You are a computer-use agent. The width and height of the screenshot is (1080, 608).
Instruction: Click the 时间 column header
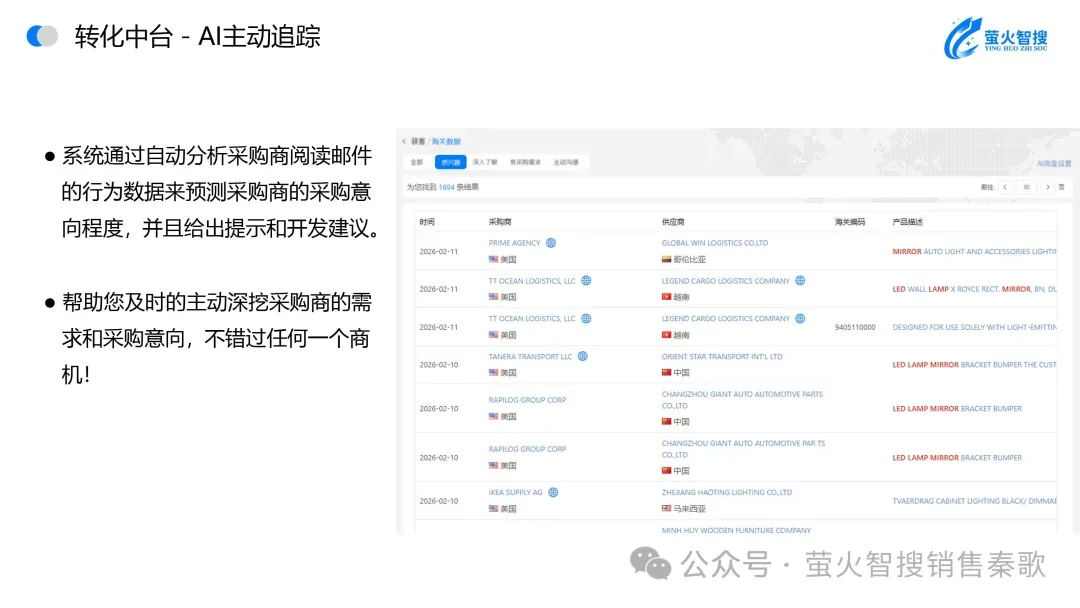pyautogui.click(x=427, y=222)
